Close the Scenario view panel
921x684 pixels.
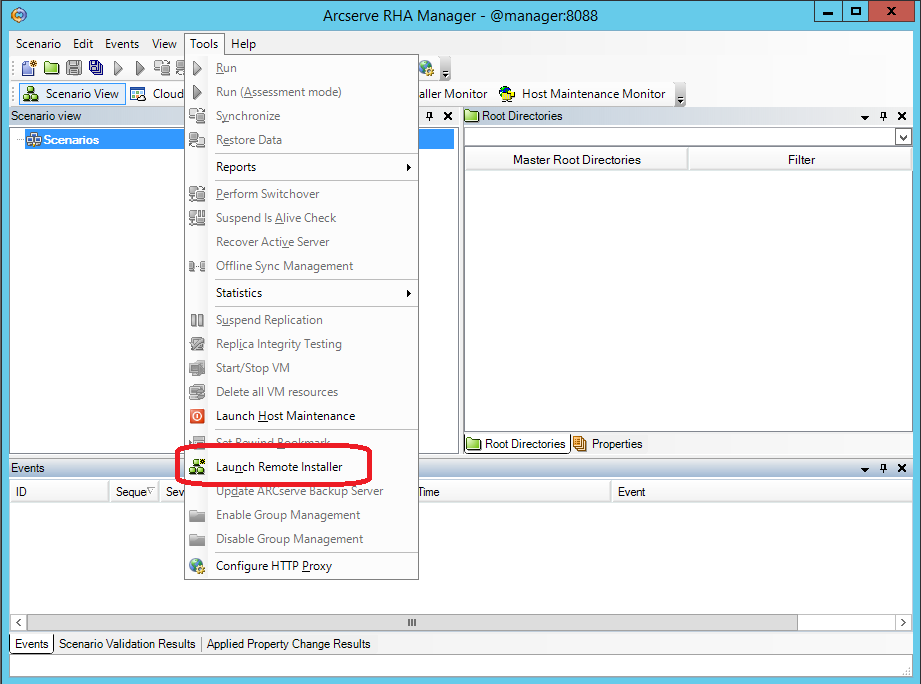point(448,116)
